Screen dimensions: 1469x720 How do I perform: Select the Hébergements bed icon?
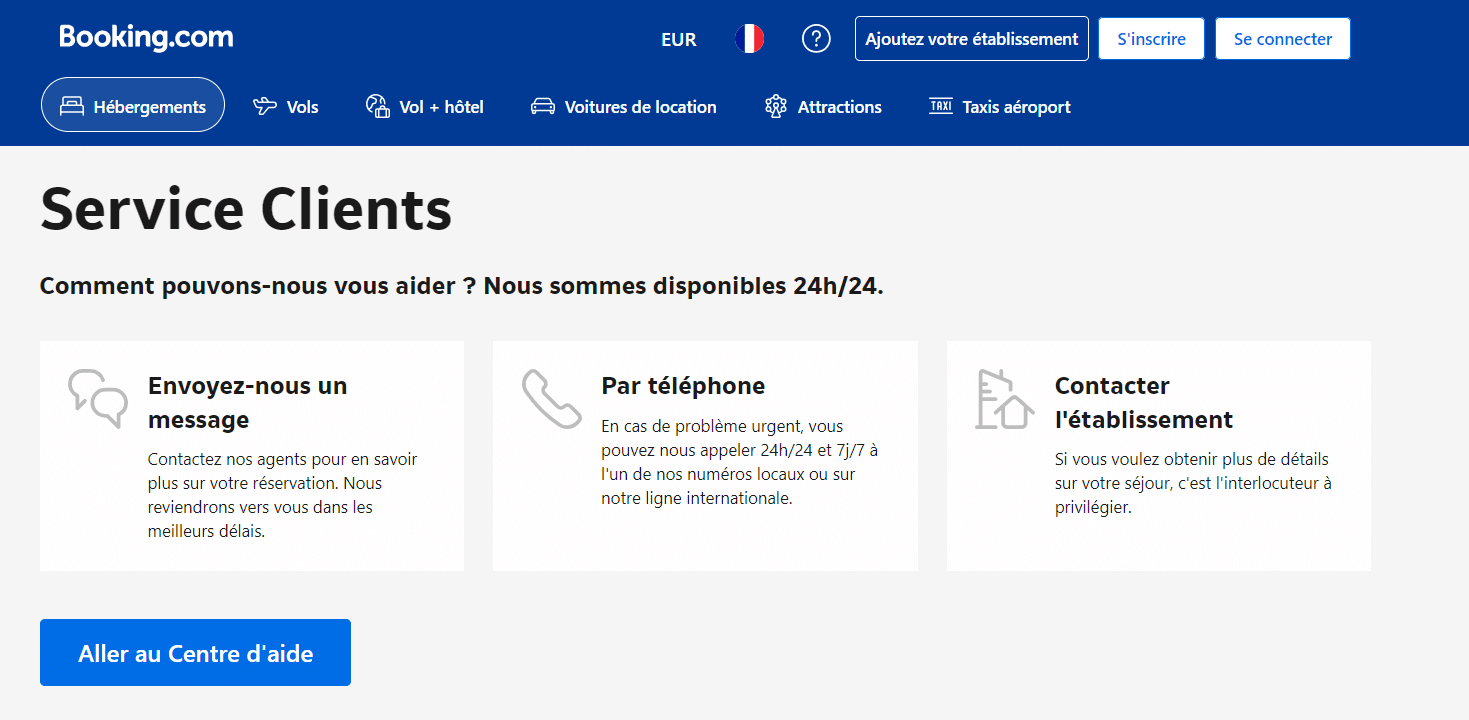click(x=71, y=104)
